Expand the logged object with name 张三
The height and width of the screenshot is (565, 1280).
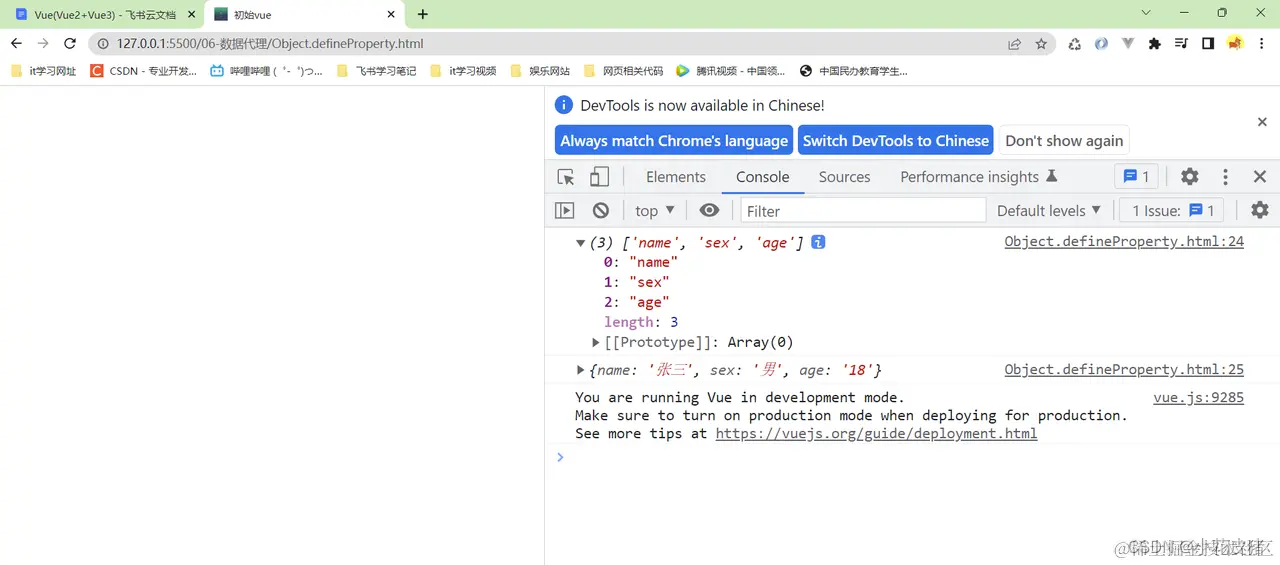(581, 371)
